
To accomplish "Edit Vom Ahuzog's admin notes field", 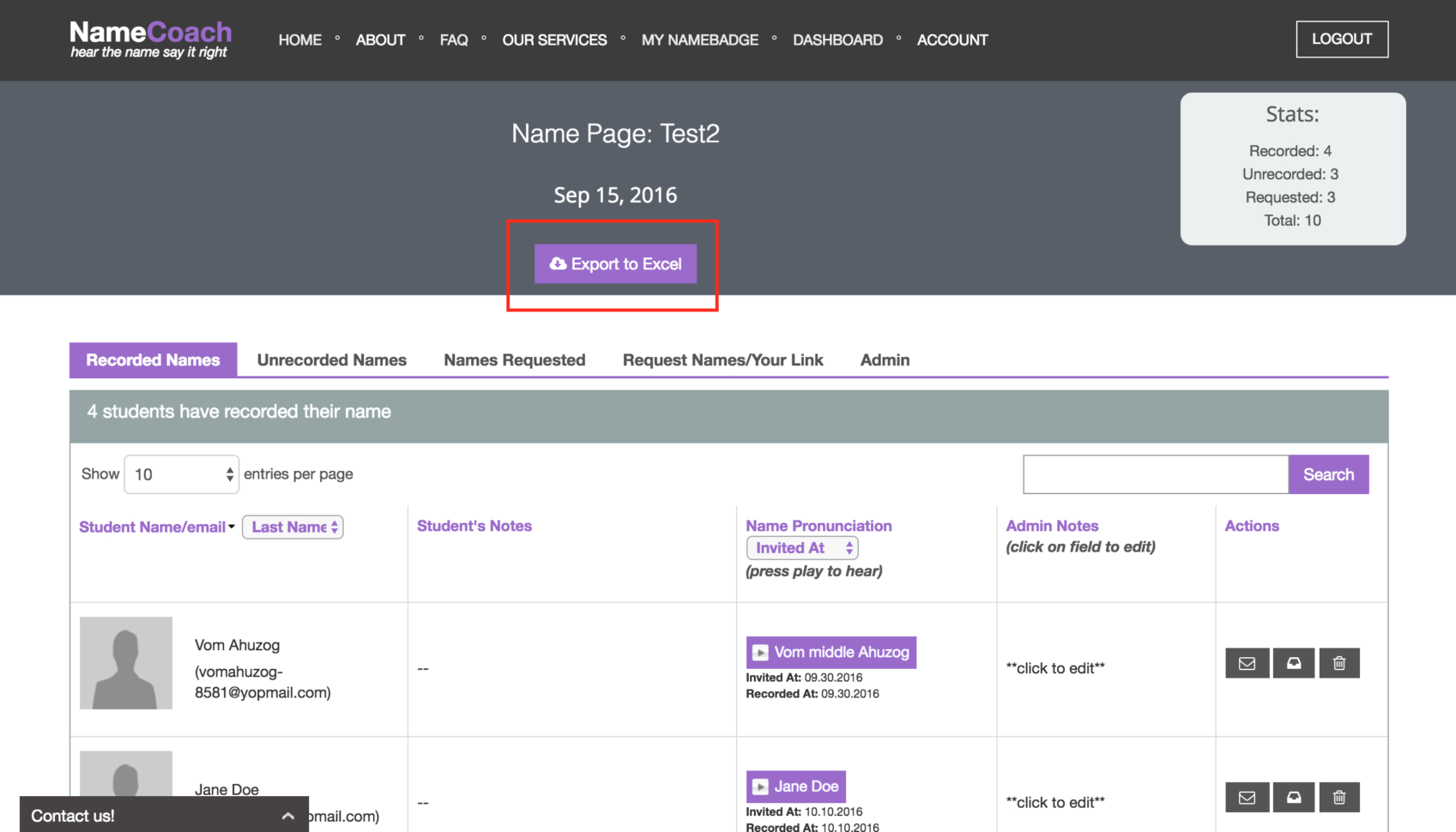I will pyautogui.click(x=1055, y=668).
